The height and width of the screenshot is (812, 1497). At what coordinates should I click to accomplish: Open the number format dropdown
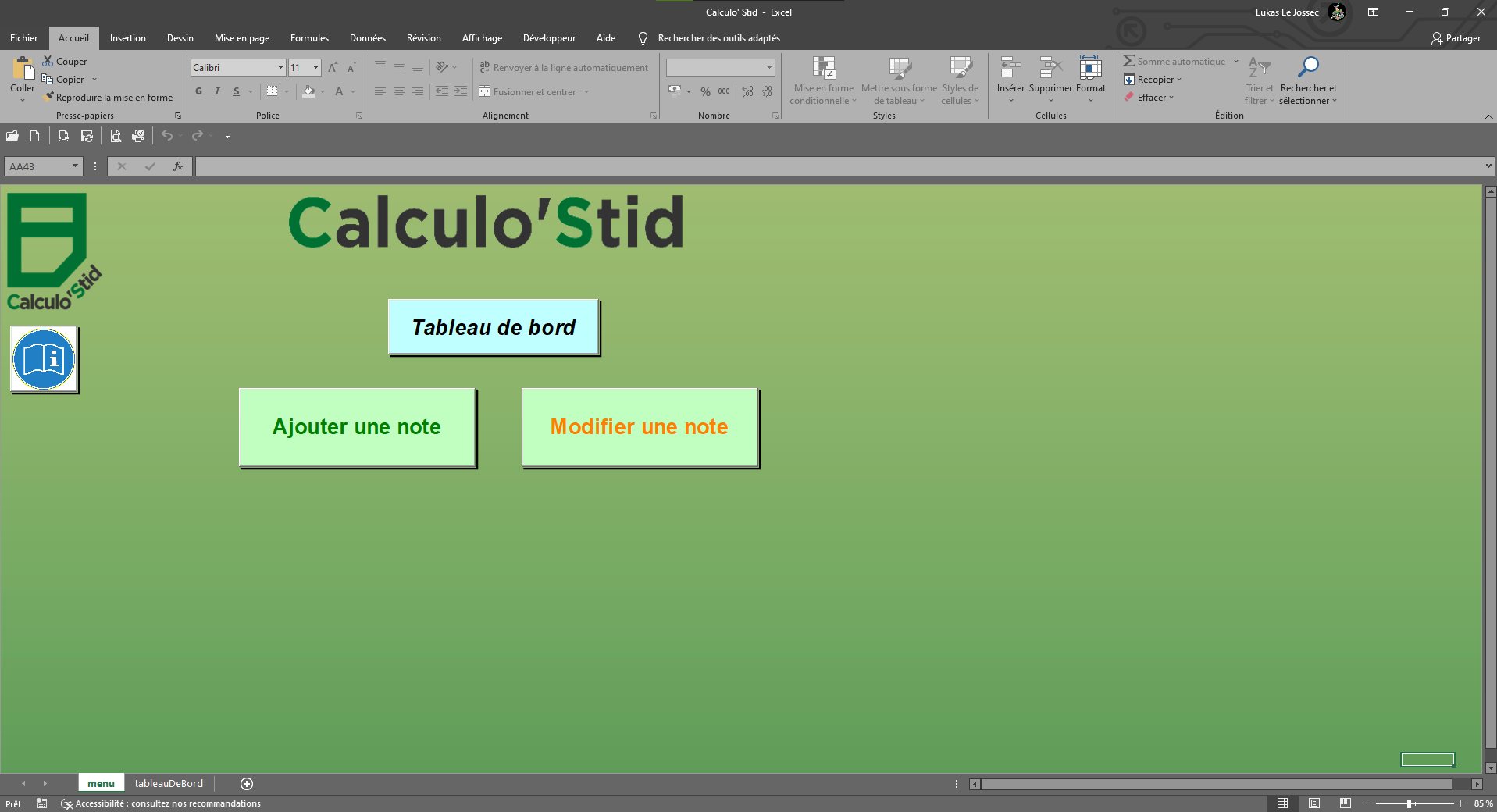tap(769, 68)
